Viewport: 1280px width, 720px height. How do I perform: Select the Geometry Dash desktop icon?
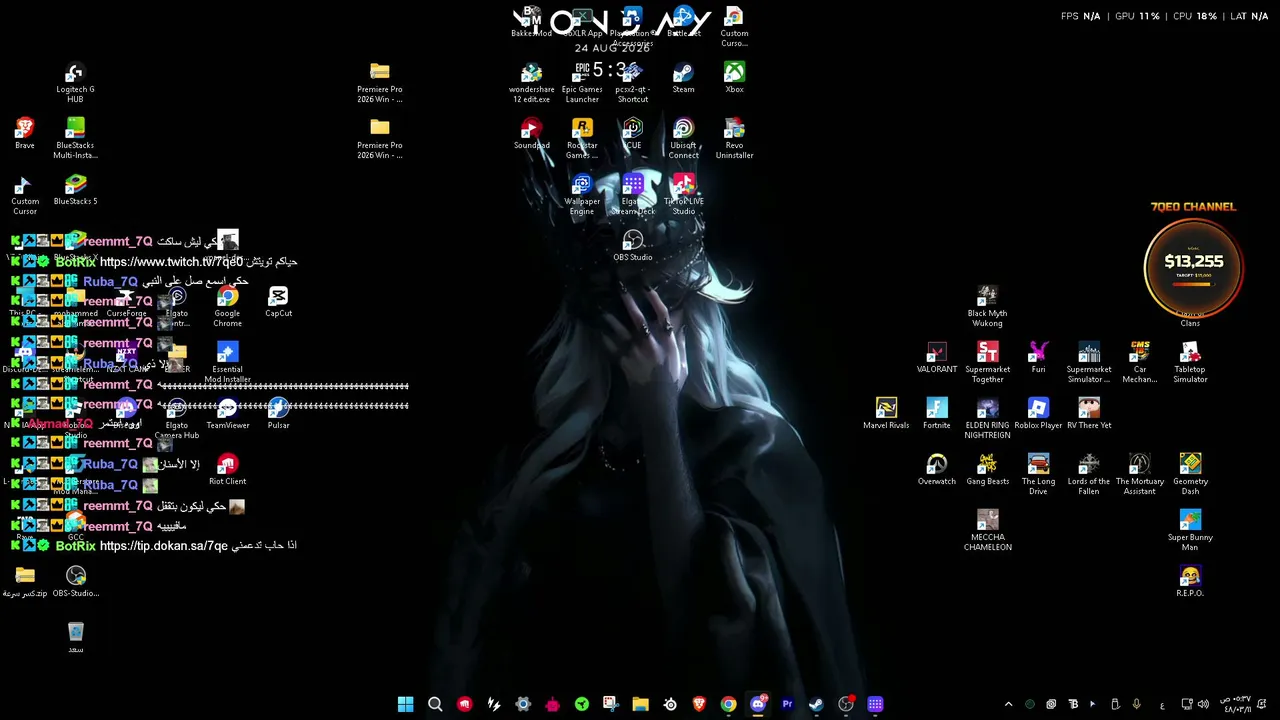(x=1190, y=475)
